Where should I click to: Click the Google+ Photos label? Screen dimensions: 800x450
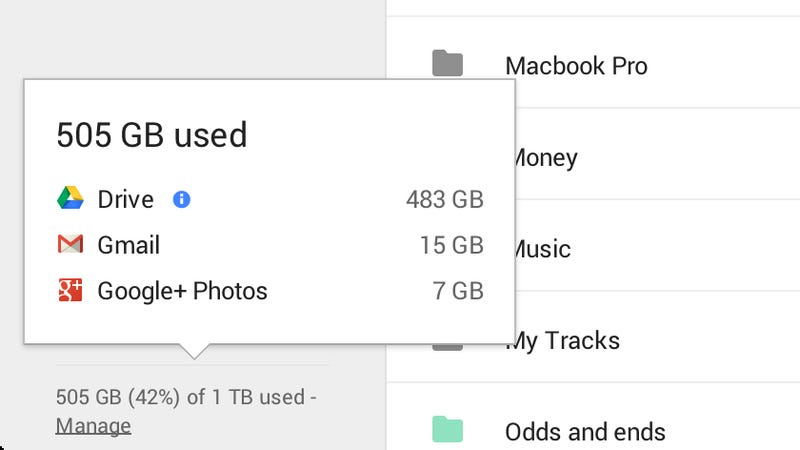click(182, 291)
